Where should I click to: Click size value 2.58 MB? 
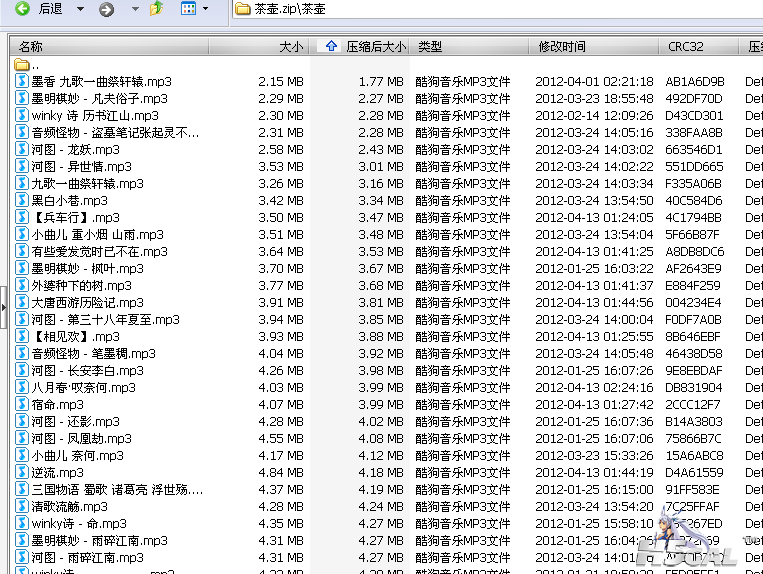pyautogui.click(x=281, y=150)
